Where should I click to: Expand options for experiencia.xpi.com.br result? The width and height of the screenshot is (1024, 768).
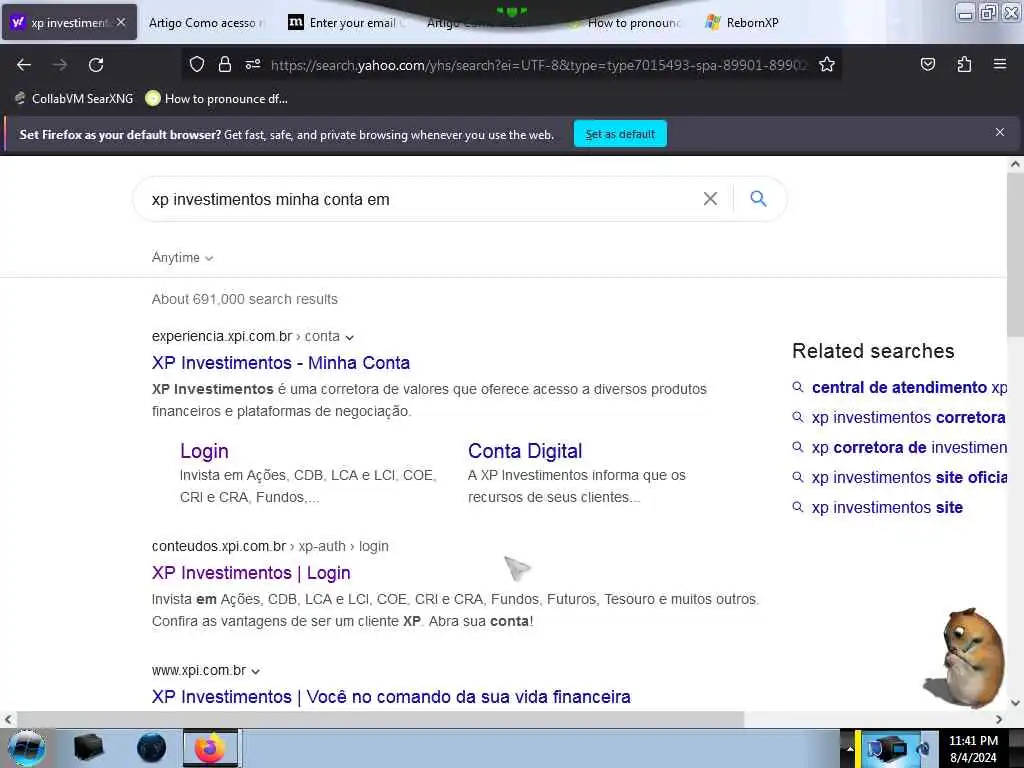tap(349, 338)
